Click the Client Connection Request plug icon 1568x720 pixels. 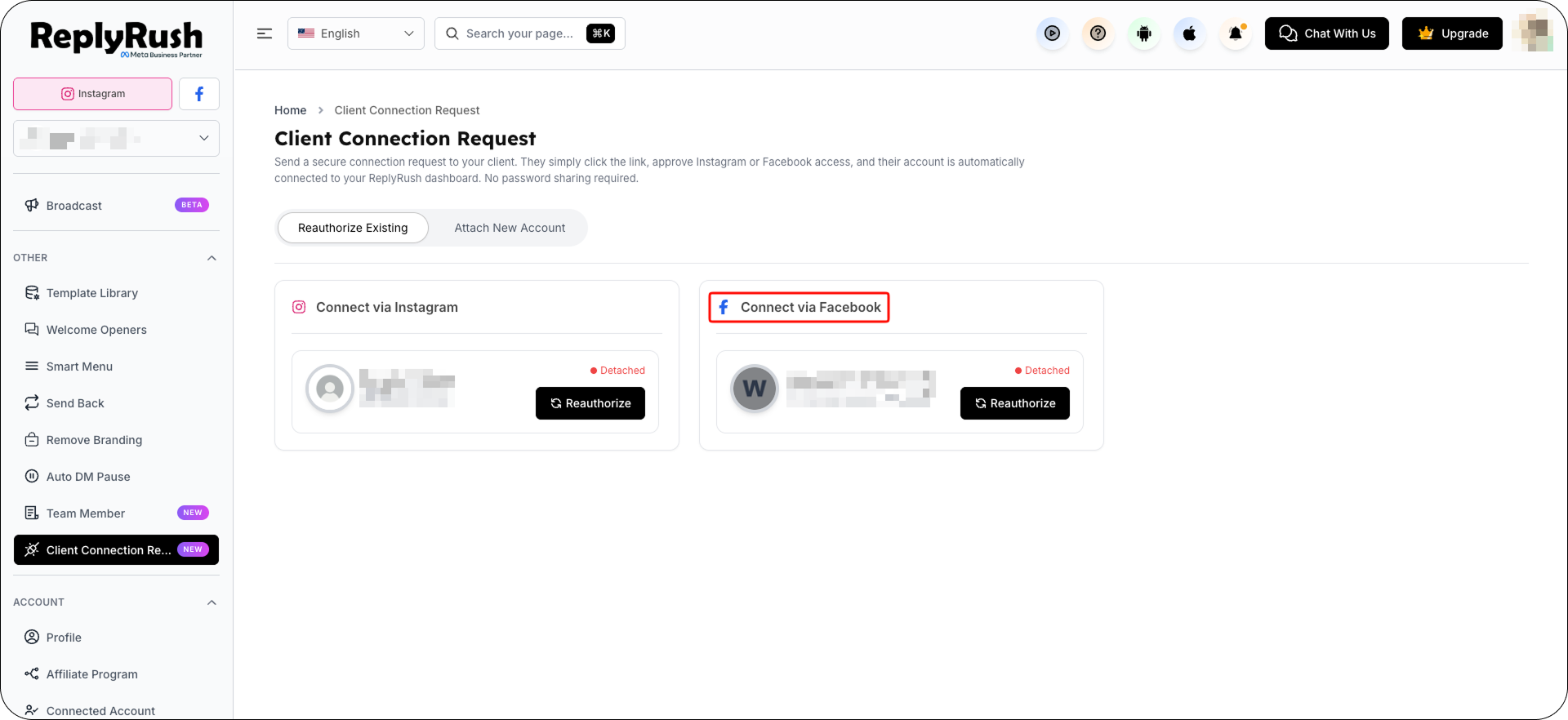32,549
